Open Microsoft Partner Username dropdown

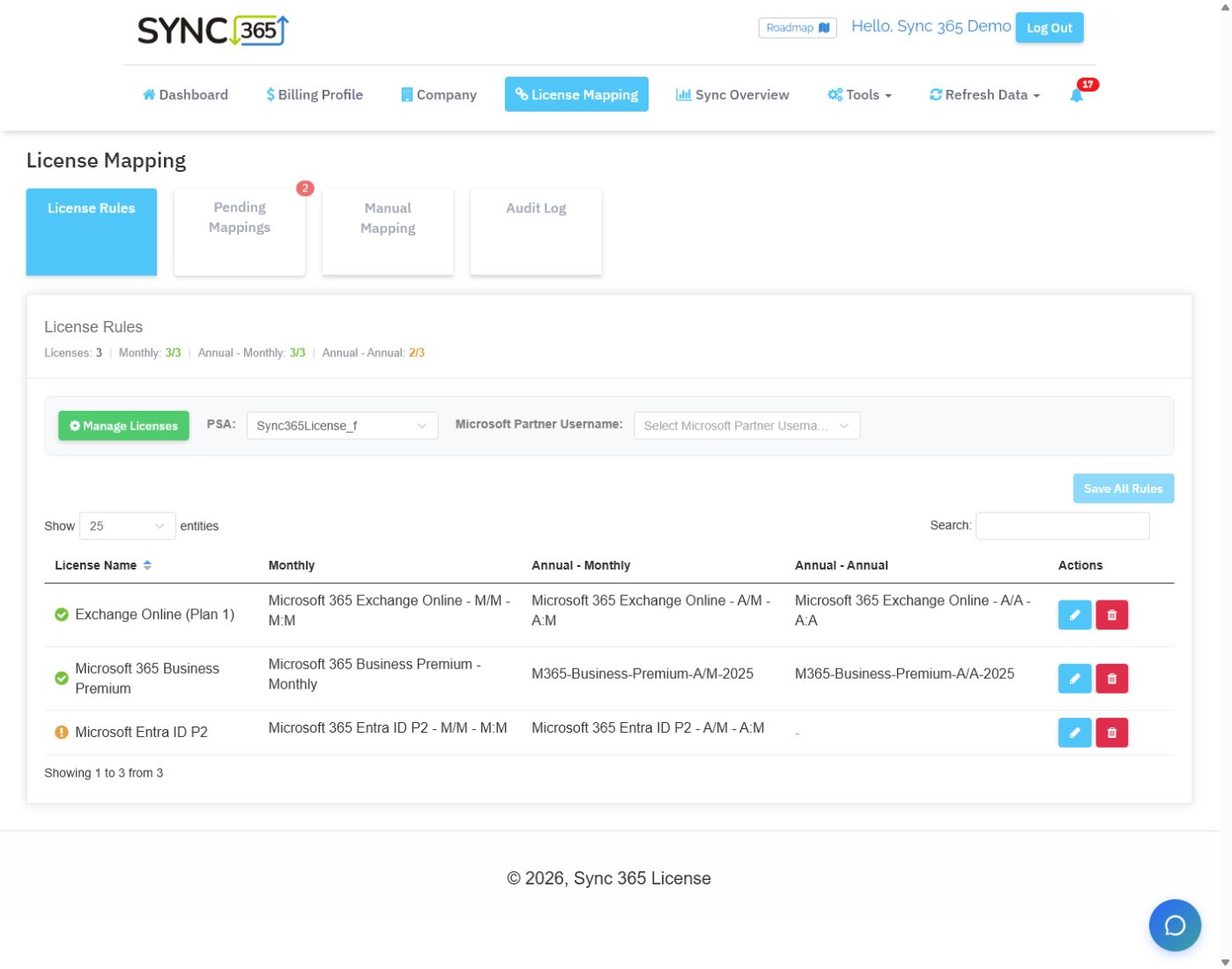(x=746, y=426)
